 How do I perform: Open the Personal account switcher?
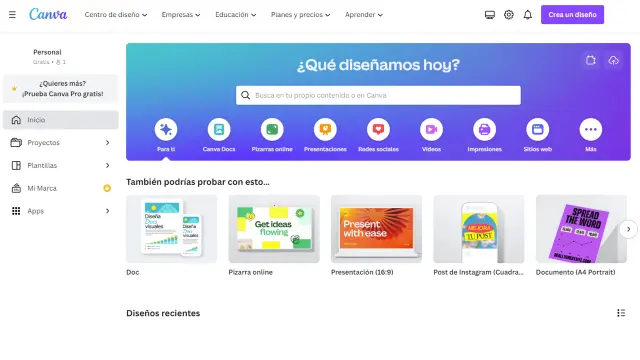click(x=49, y=56)
